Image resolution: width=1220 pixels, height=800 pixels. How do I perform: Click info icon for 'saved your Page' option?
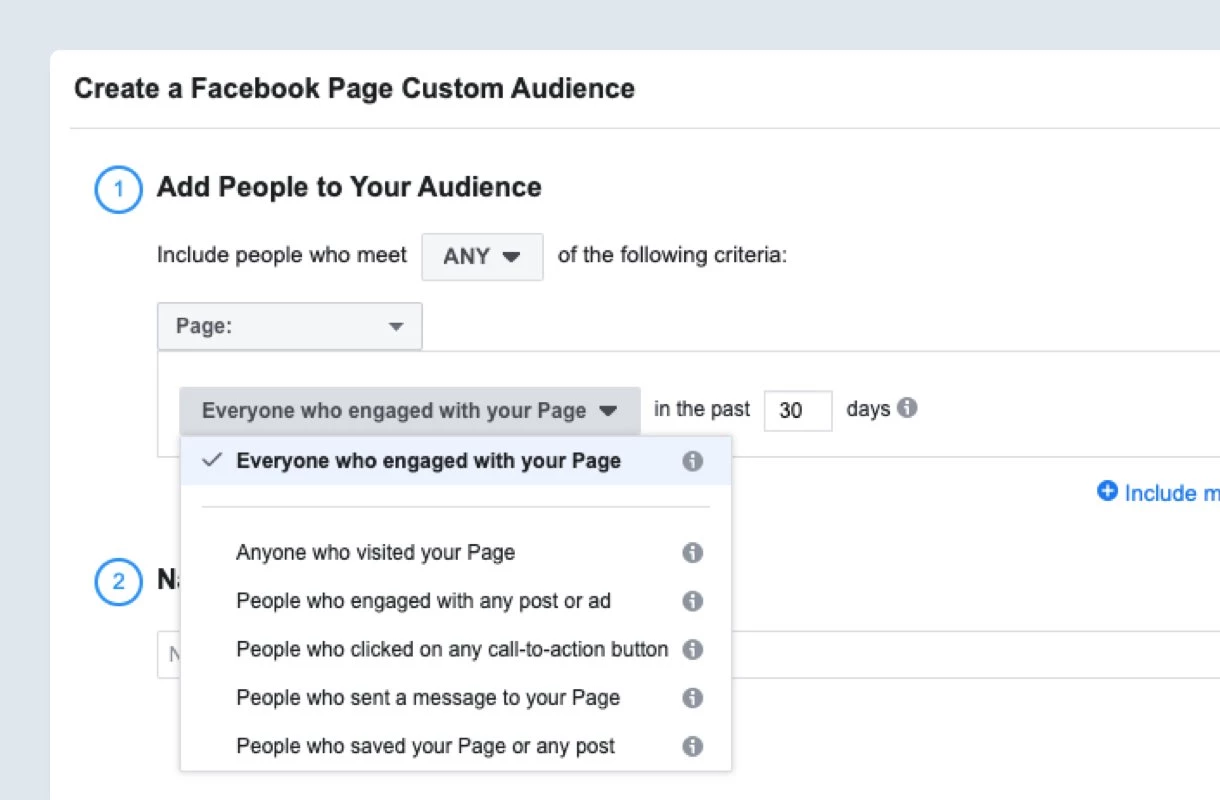click(x=692, y=746)
